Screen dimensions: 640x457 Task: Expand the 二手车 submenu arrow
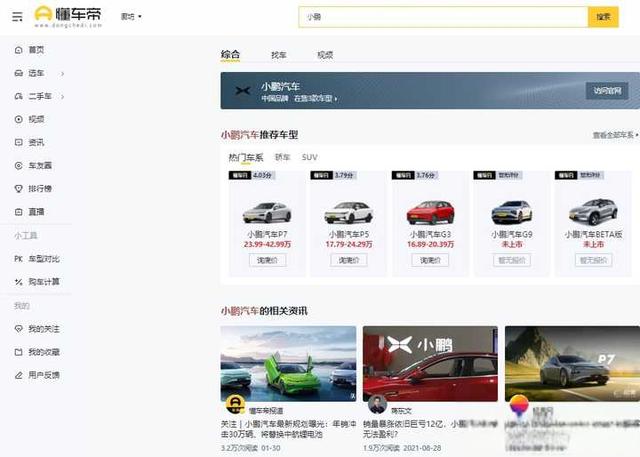(x=62, y=96)
